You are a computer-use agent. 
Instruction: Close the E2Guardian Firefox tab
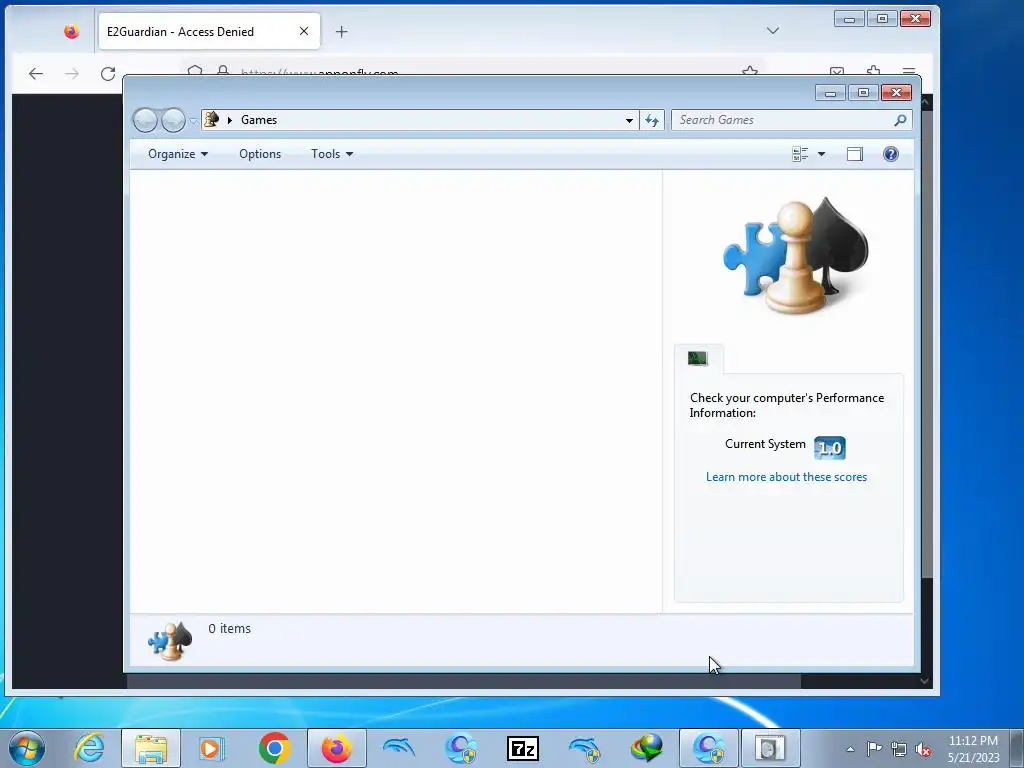click(304, 31)
